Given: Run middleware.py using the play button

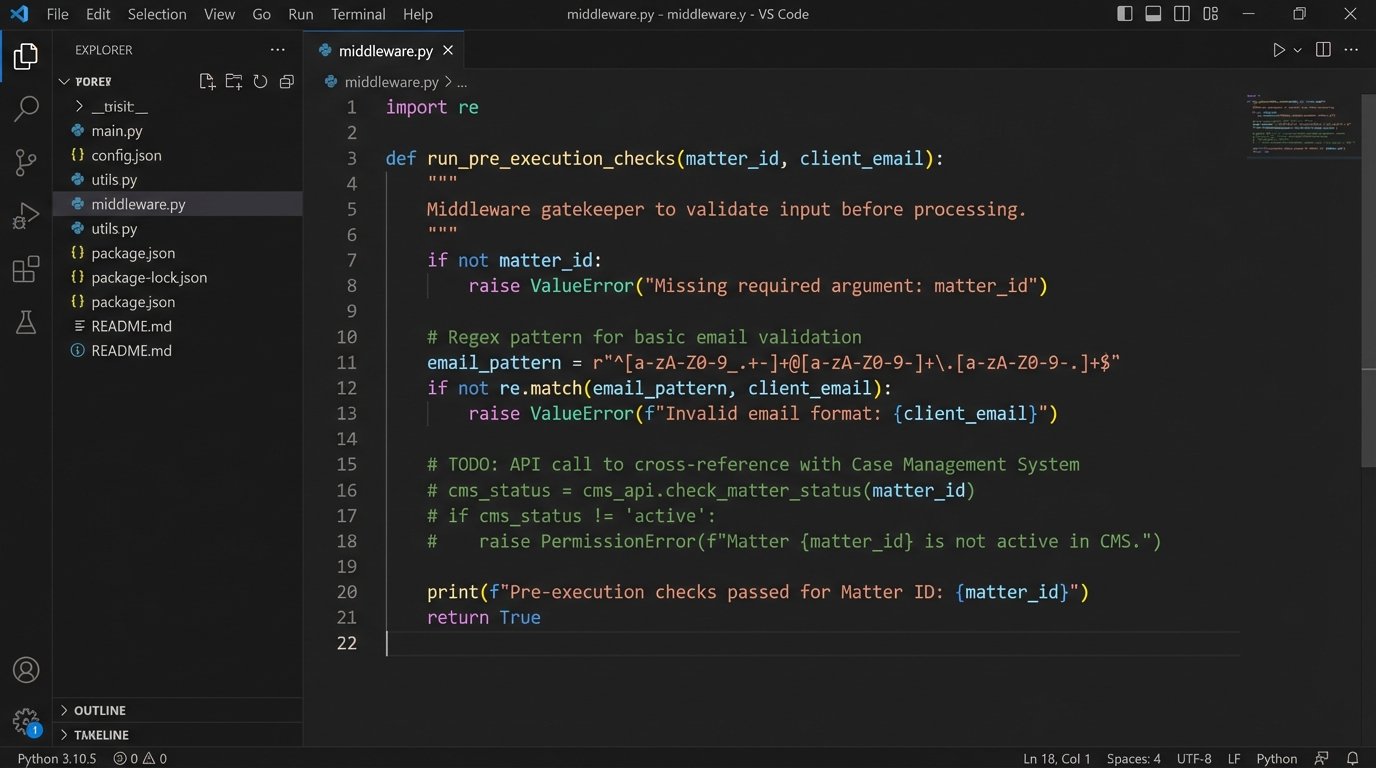Looking at the screenshot, I should 1277,48.
